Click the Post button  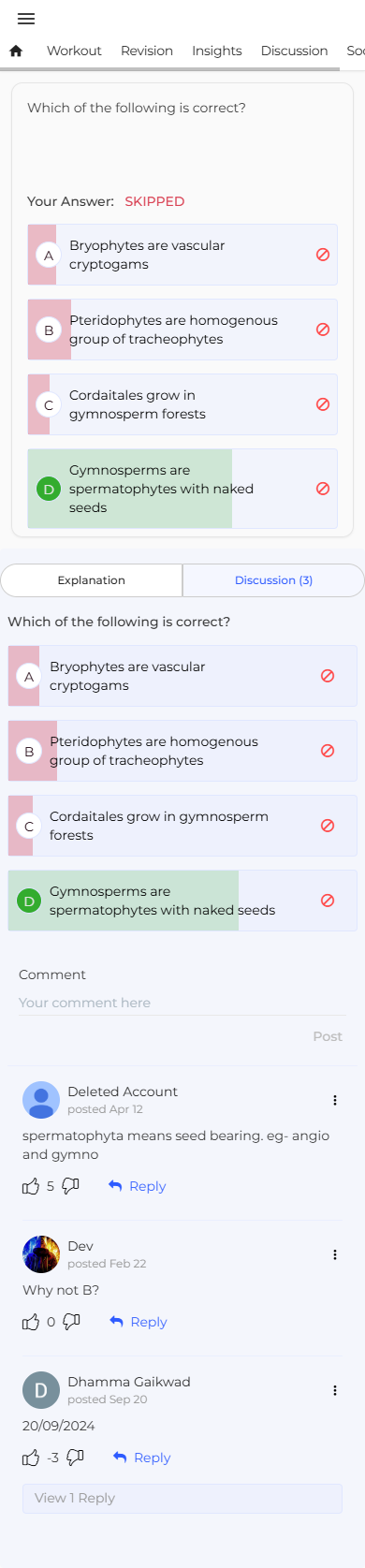point(328,1036)
